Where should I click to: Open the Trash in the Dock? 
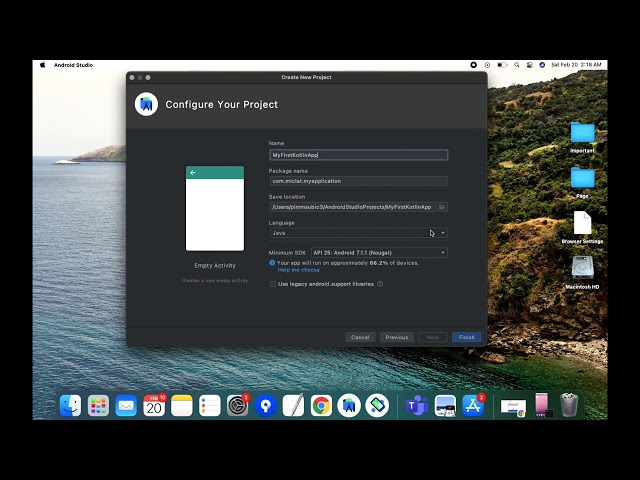click(x=569, y=405)
